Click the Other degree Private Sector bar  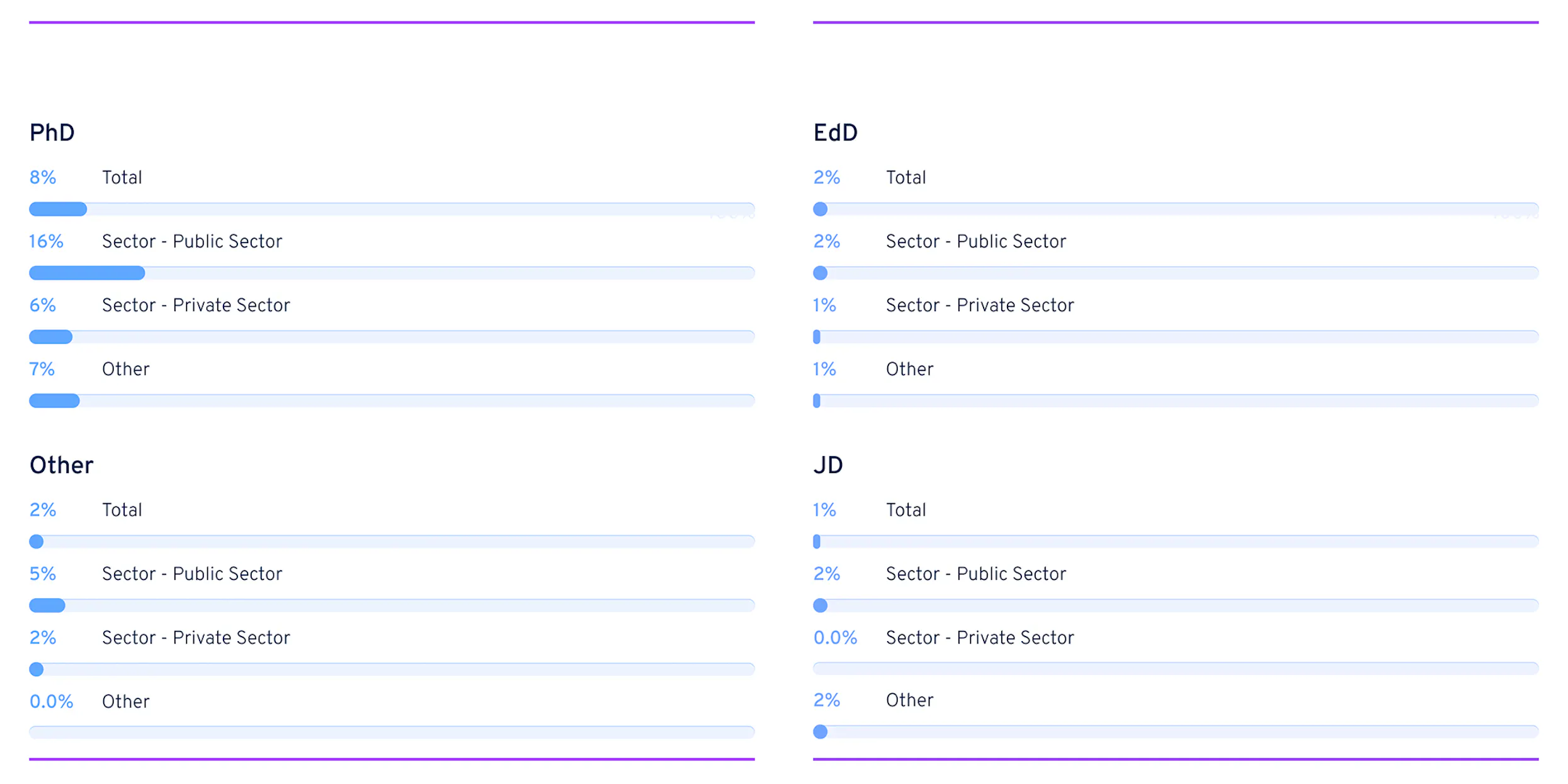[x=392, y=669]
